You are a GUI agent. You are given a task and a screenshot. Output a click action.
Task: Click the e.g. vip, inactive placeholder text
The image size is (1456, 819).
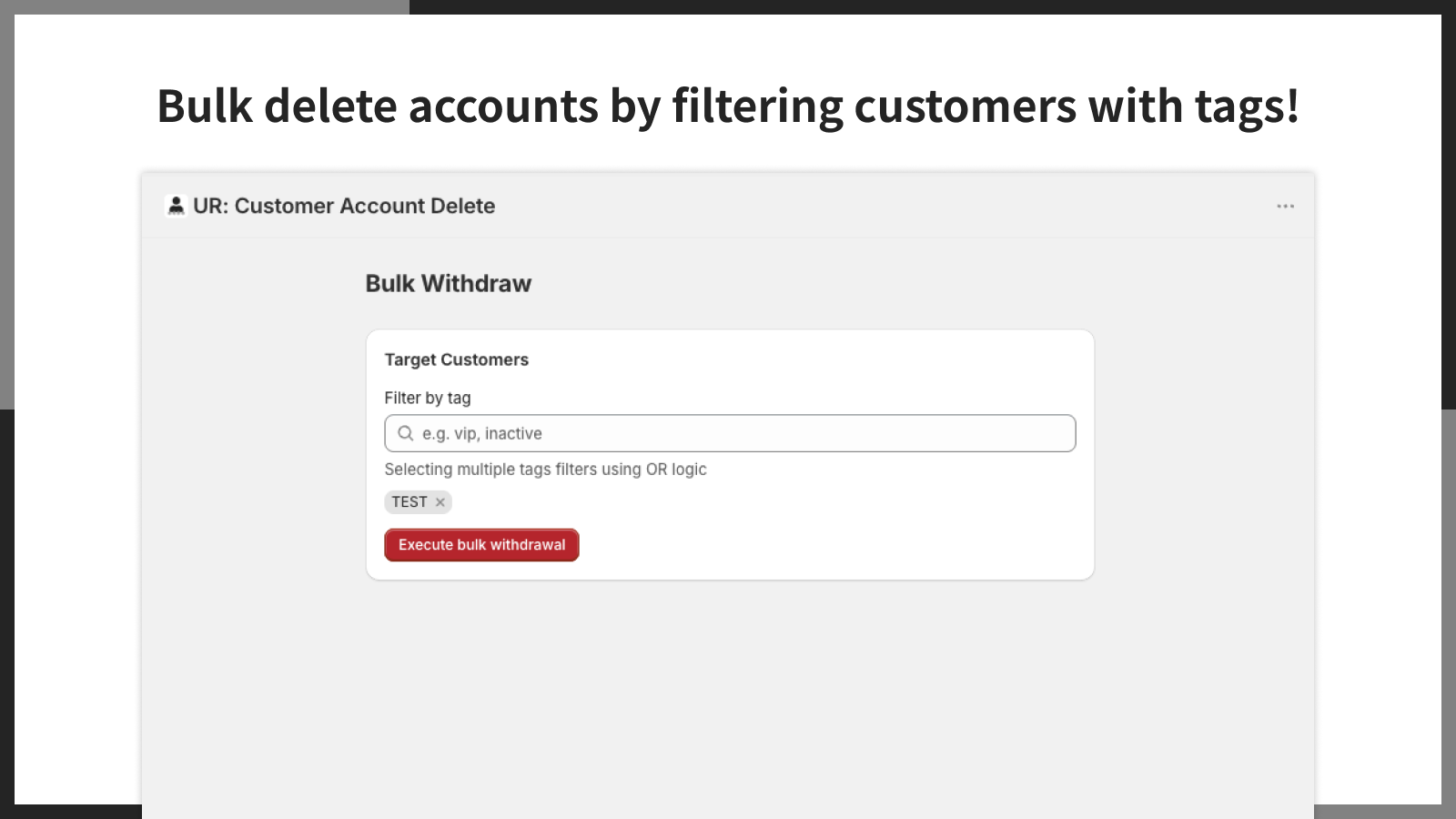[x=482, y=434]
